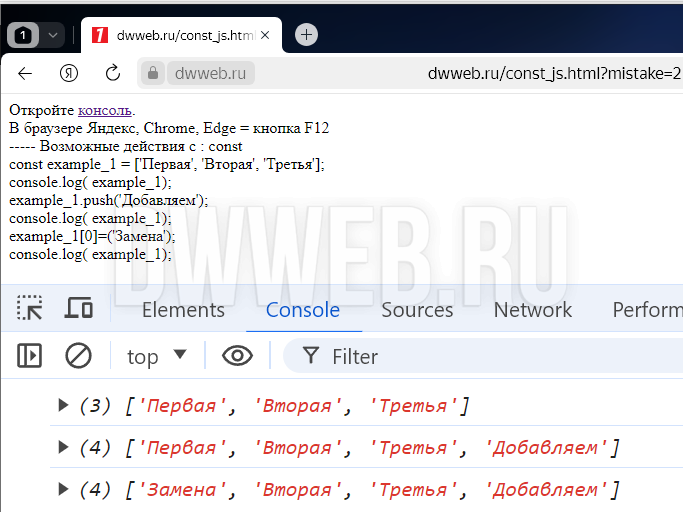
Task: Show the console sidebar
Action: click(x=29, y=356)
